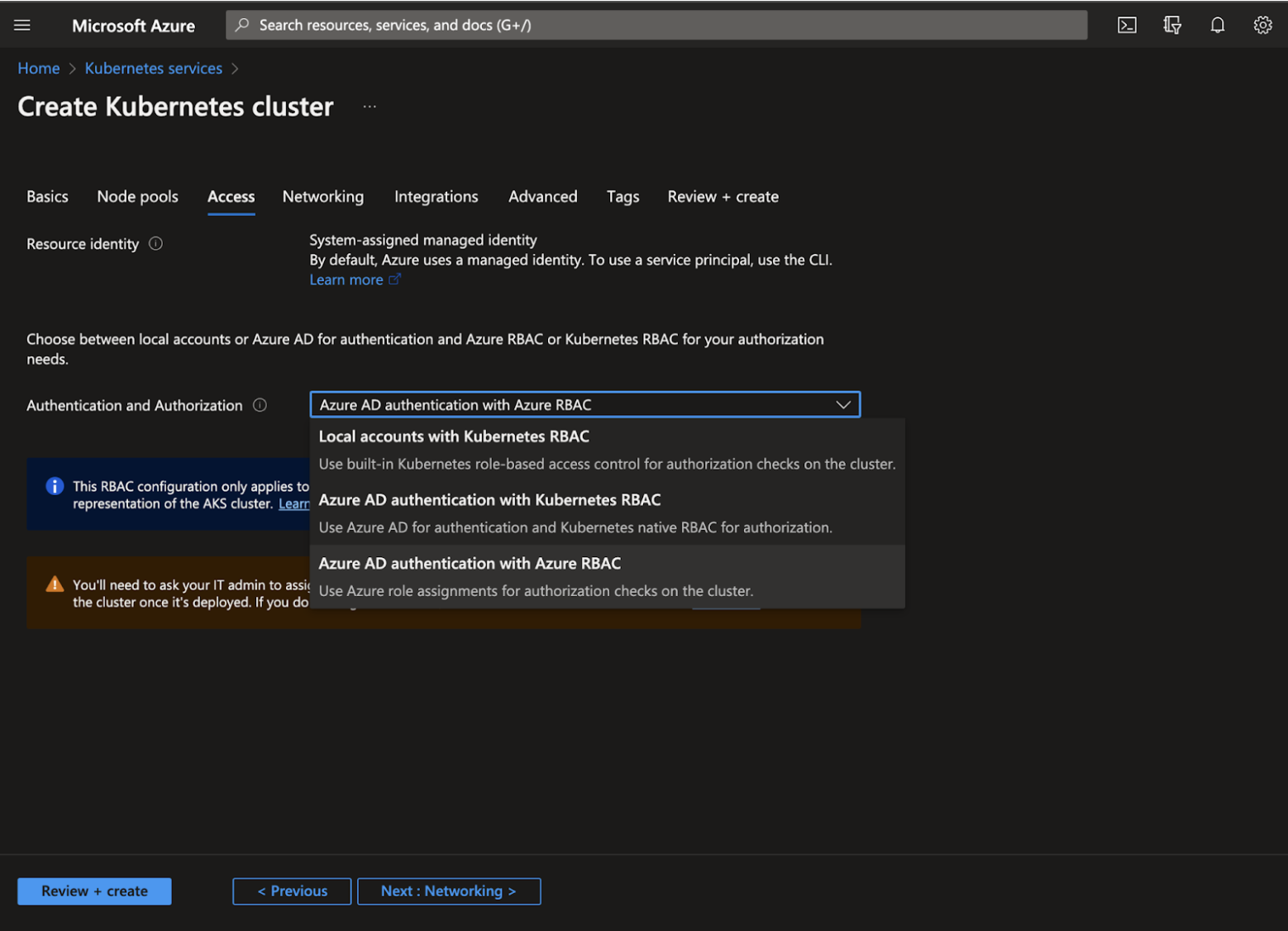This screenshot has width=1288, height=931.
Task: Click the Create Kubernetes cluster title
Action: (x=175, y=107)
